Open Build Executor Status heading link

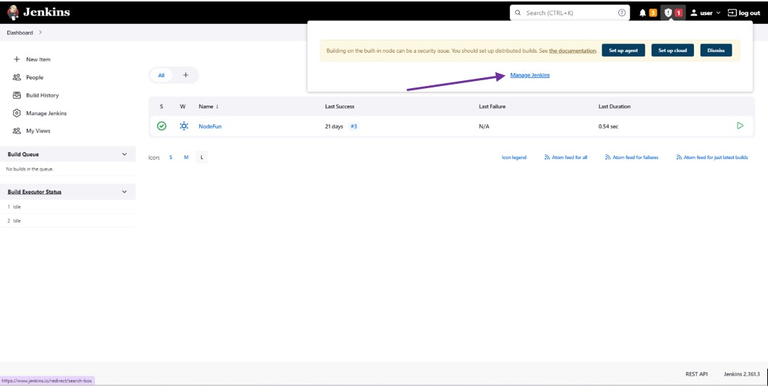point(34,192)
